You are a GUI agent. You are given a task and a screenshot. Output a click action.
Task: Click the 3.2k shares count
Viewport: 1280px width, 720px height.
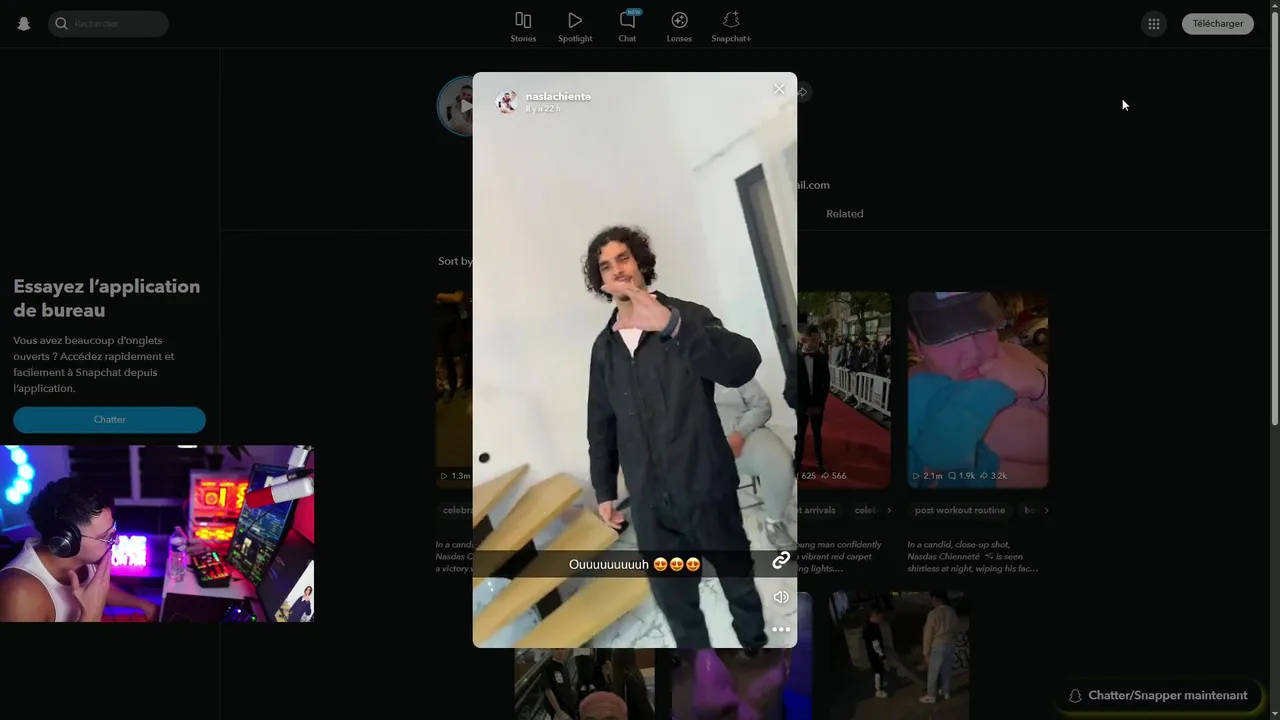993,476
